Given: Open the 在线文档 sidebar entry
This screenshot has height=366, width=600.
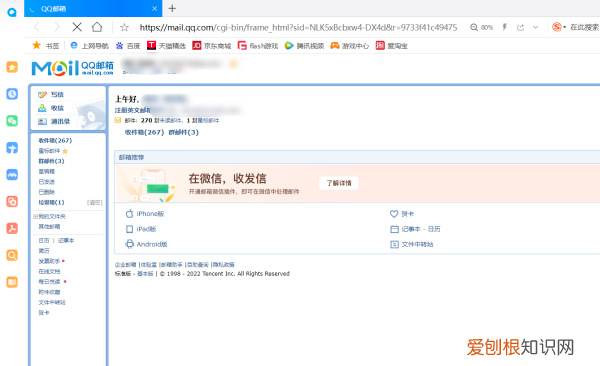Looking at the screenshot, I should (x=49, y=271).
